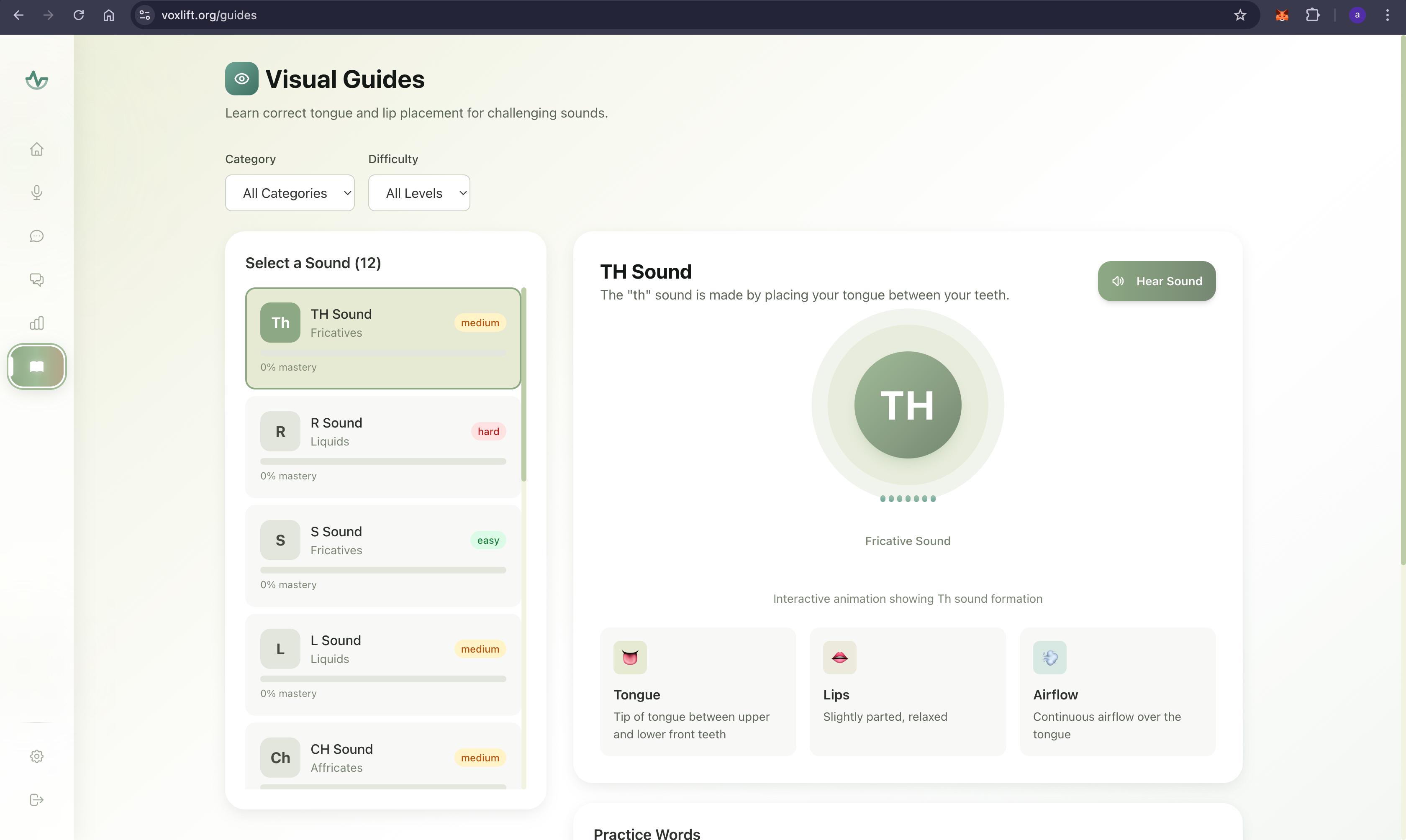Open the microphone practice icon in sidebar
1406x840 pixels.
click(x=37, y=193)
